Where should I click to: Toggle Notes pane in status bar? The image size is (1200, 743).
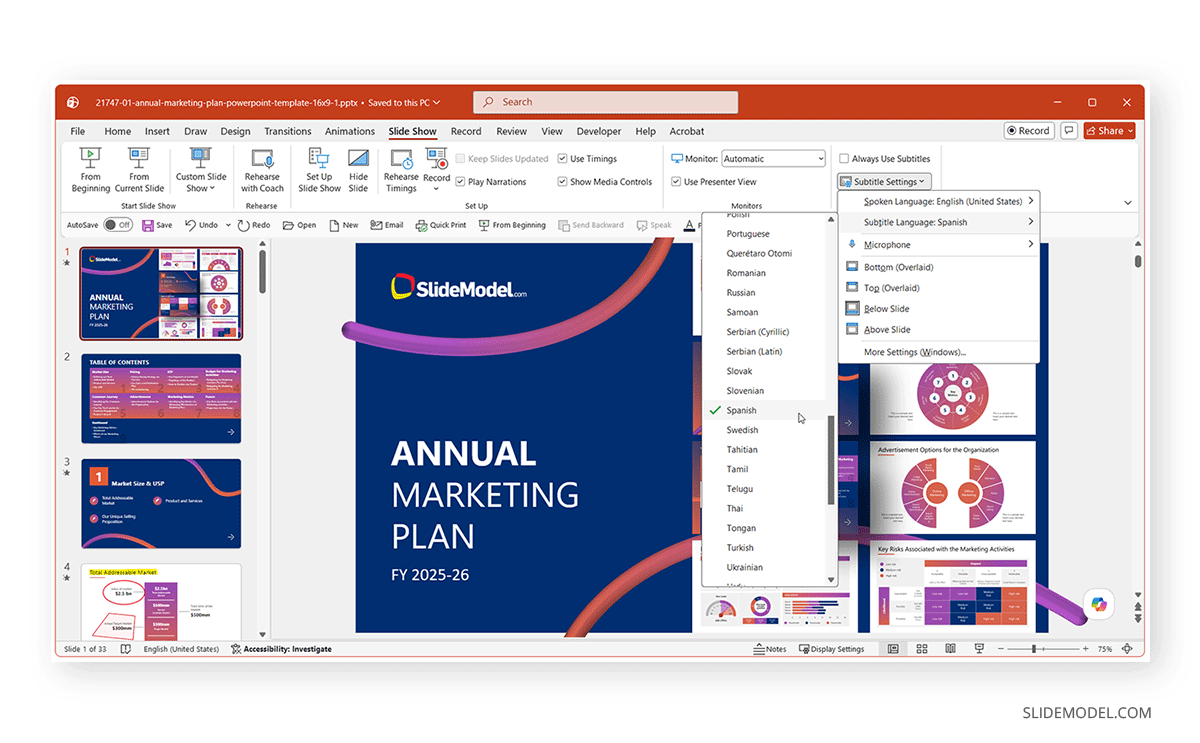click(x=770, y=649)
